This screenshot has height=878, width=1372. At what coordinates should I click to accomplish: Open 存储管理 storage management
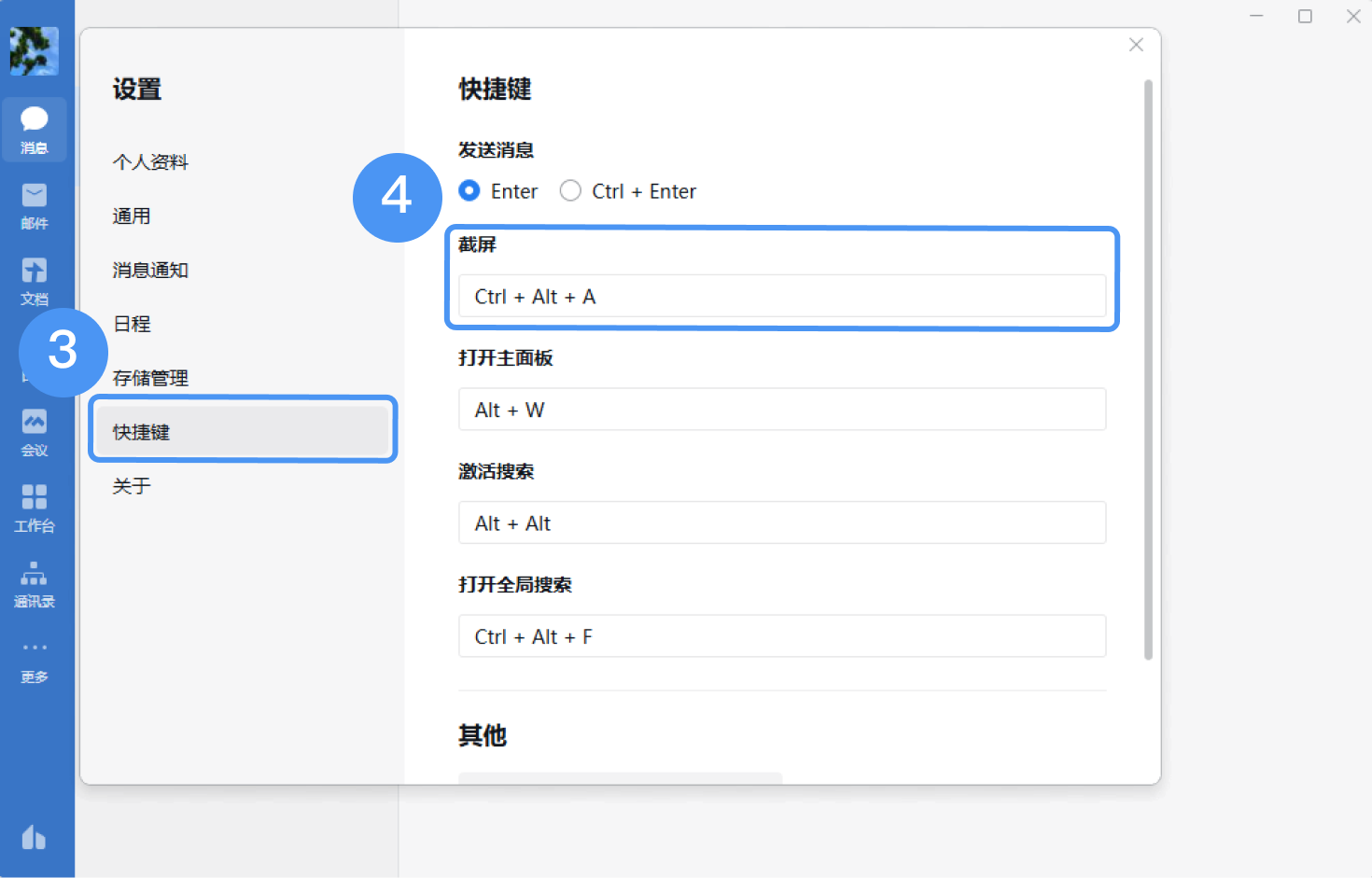point(150,378)
